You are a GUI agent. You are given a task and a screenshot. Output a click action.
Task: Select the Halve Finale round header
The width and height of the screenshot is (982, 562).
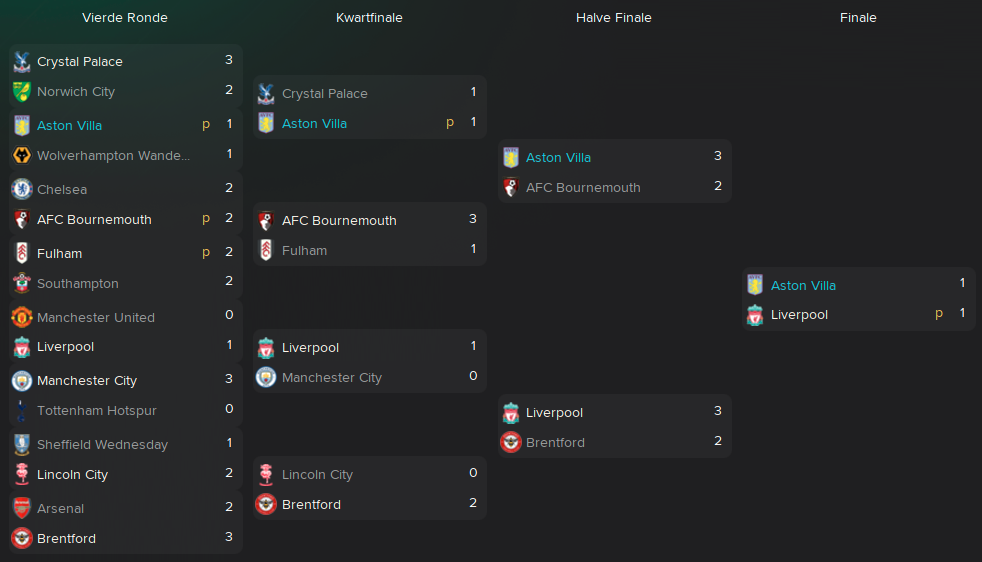[x=614, y=18]
